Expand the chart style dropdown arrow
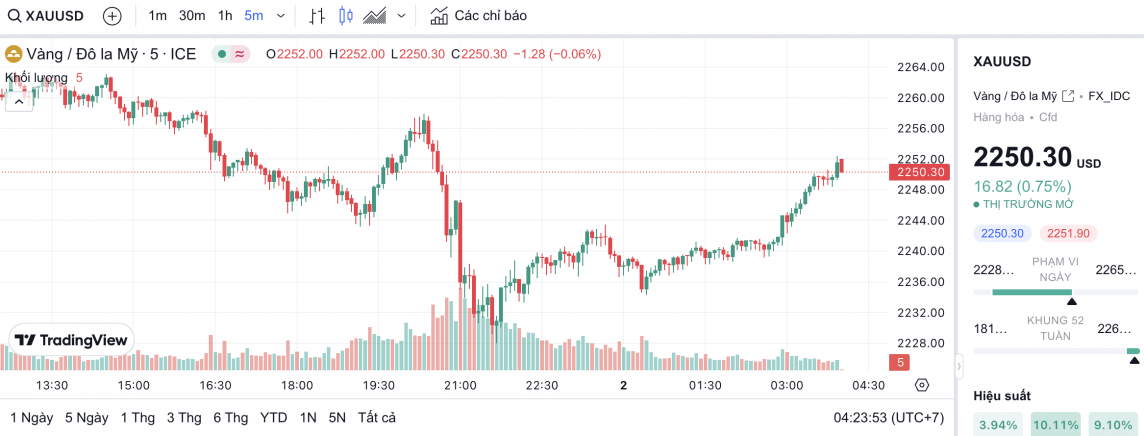This screenshot has height=436, width=1144. (402, 16)
